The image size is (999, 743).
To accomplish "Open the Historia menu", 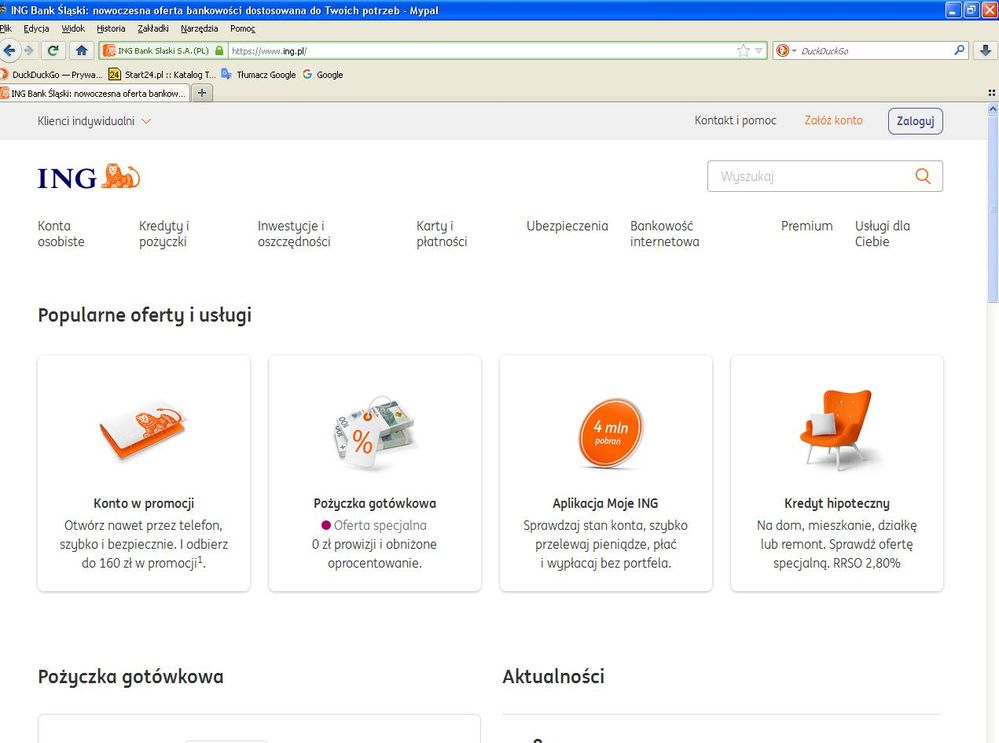I will pos(111,29).
